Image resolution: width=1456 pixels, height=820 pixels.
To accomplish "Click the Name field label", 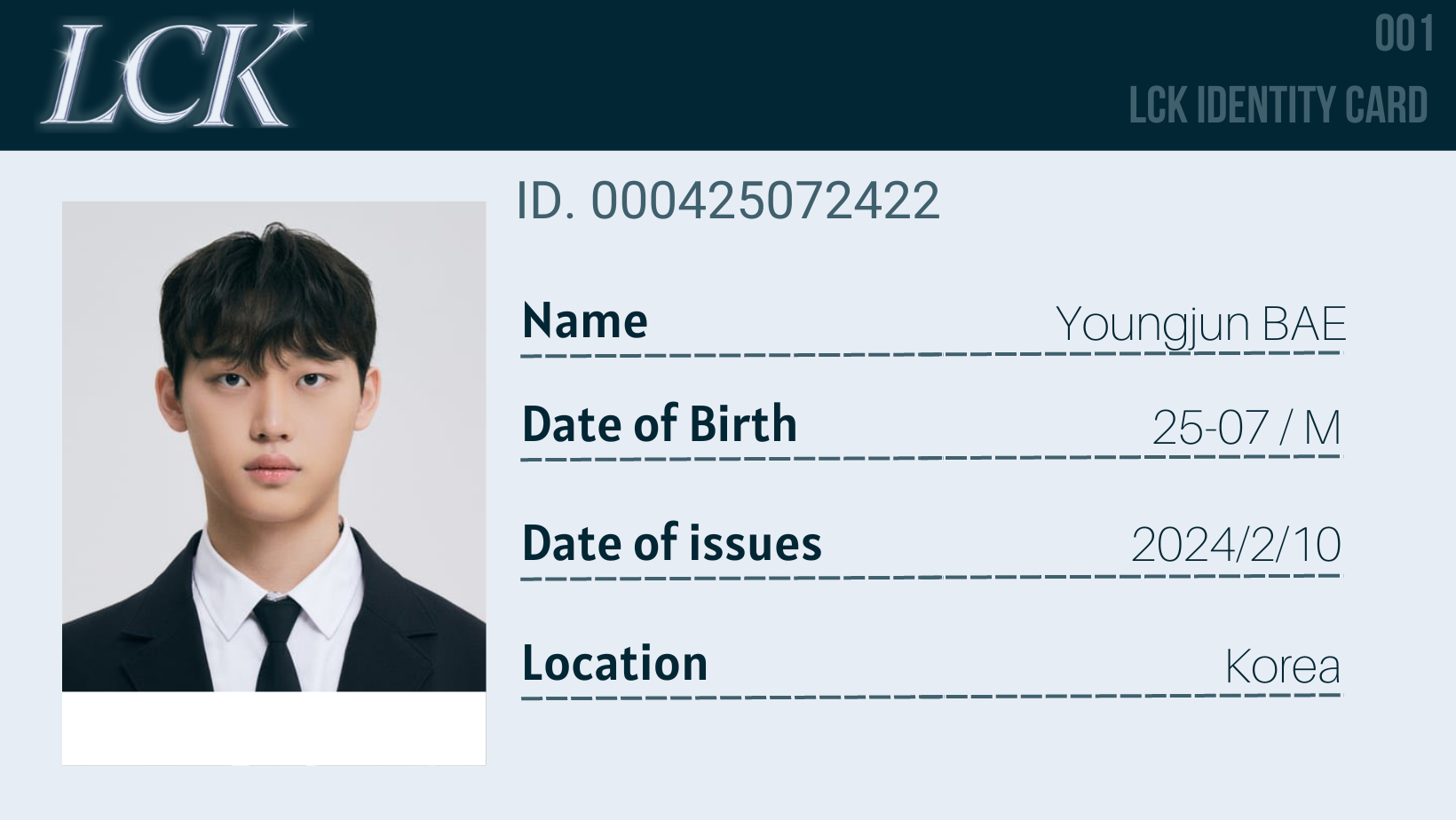I will coord(584,321).
